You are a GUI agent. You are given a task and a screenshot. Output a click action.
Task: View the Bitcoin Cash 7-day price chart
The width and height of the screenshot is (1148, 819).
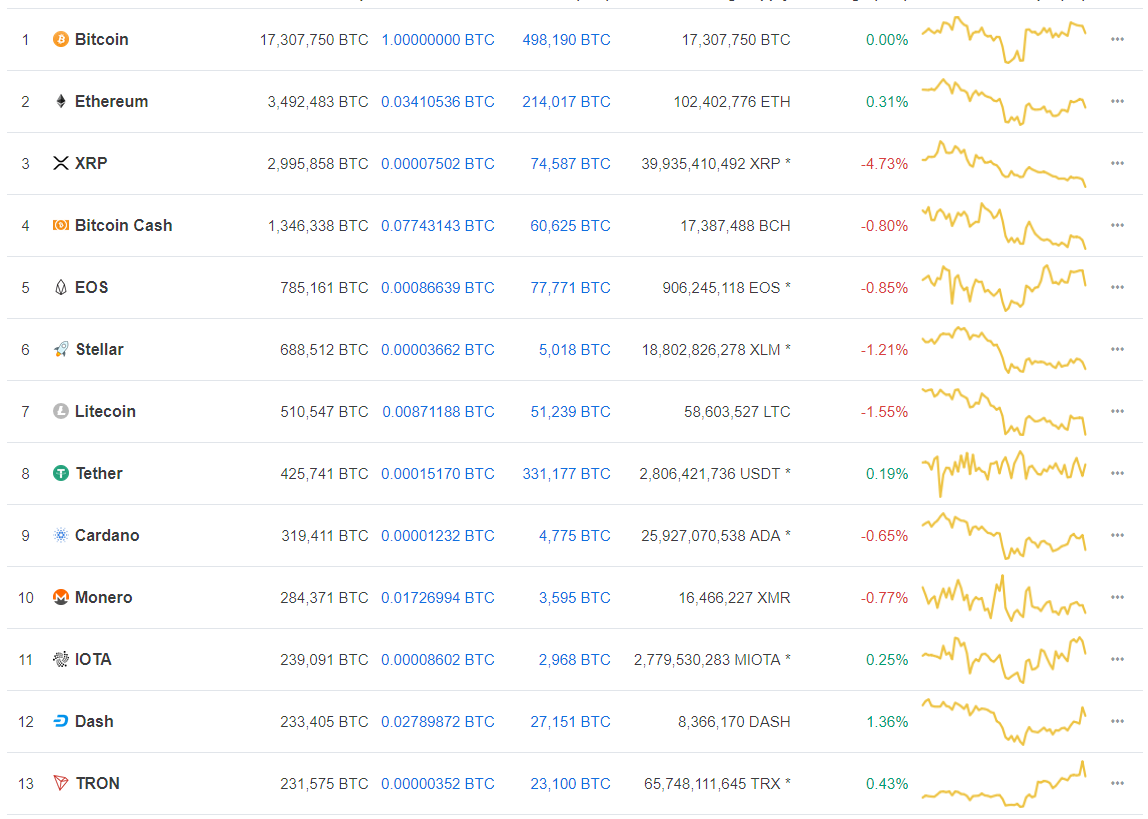pos(1003,226)
